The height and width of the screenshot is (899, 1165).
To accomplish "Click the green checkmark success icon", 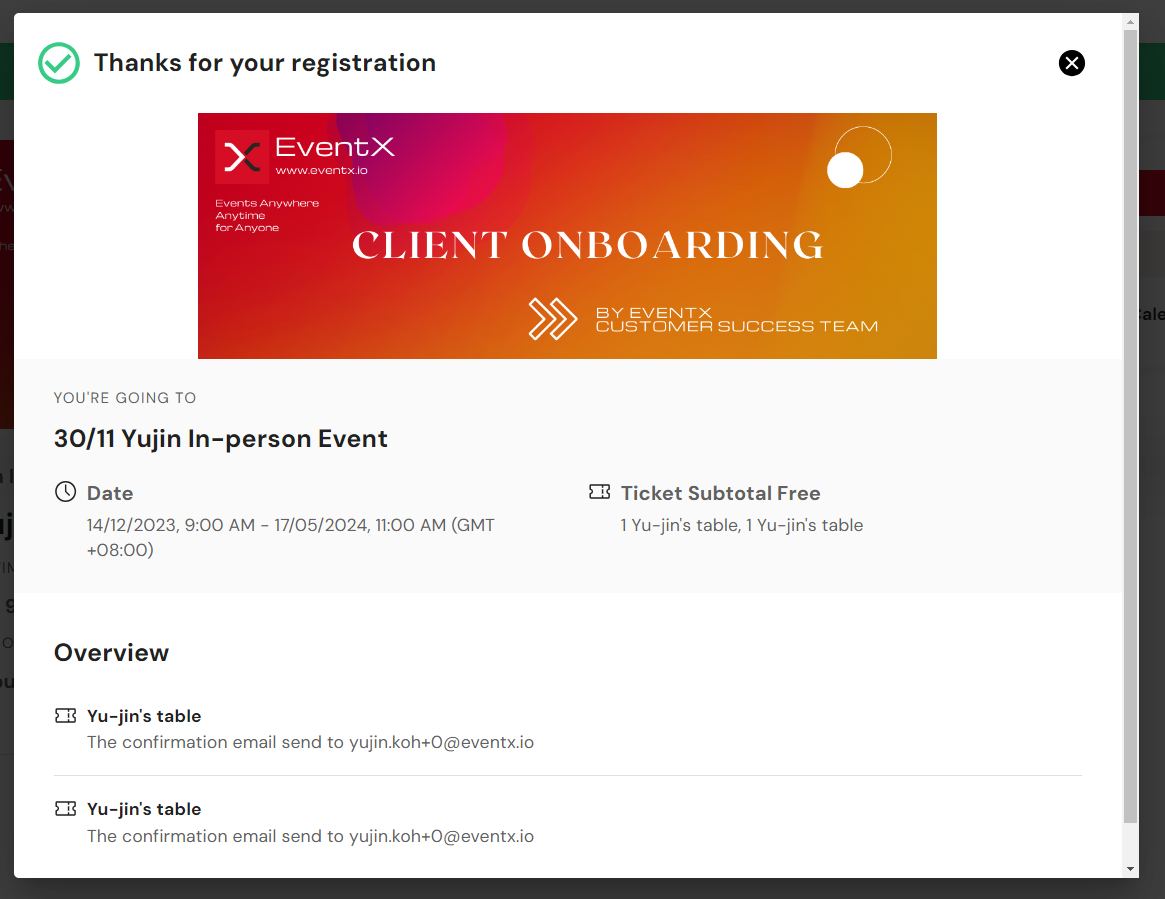I will point(59,63).
